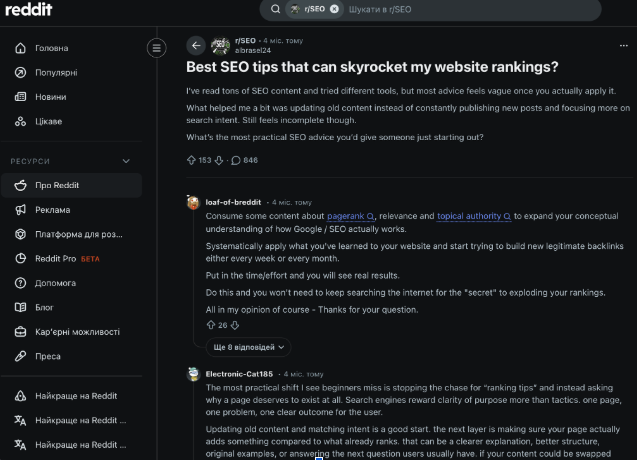
Task: Click the Реклама megaphone icon
Action: 20,210
